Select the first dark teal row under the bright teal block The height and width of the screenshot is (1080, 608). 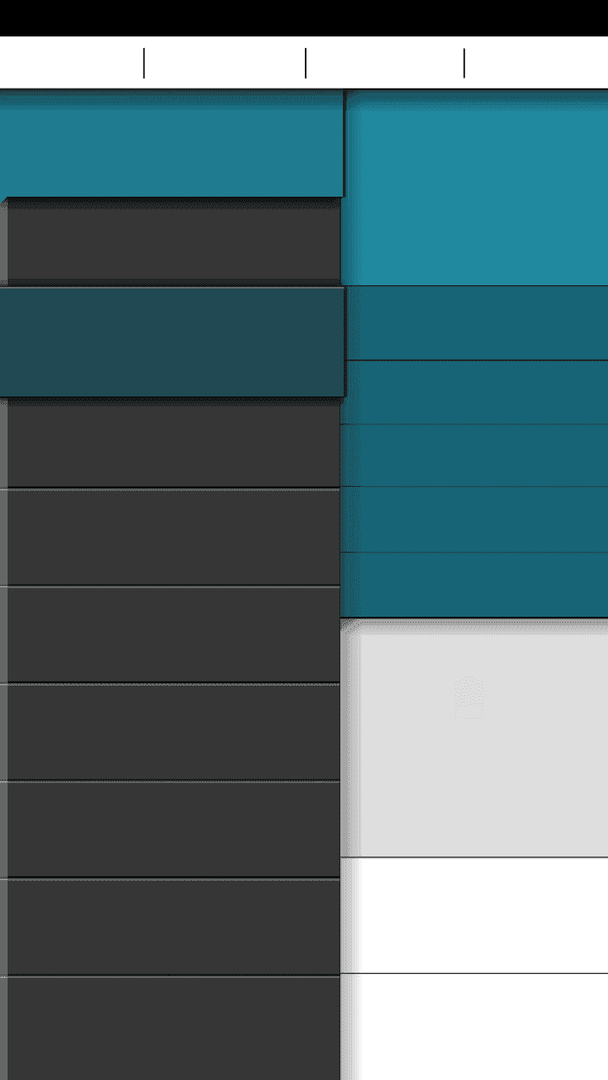(x=475, y=323)
